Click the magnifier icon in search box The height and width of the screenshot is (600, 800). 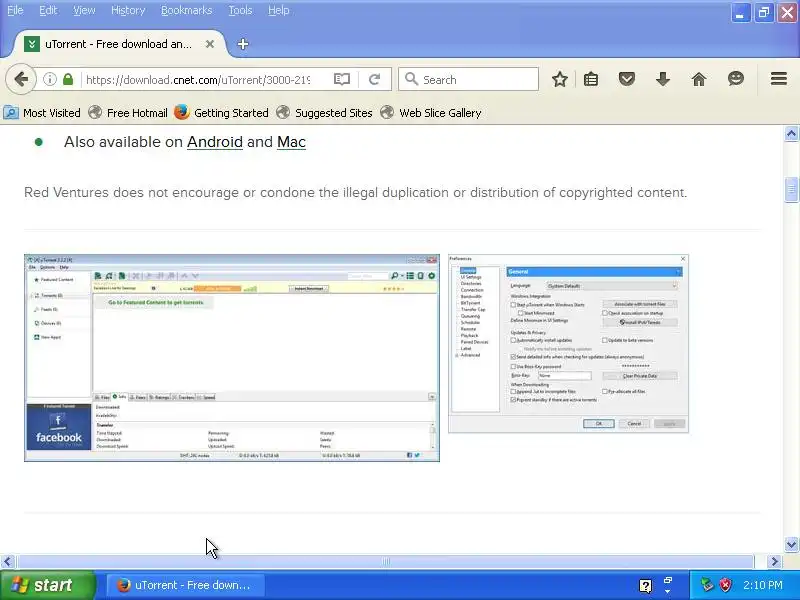411,79
